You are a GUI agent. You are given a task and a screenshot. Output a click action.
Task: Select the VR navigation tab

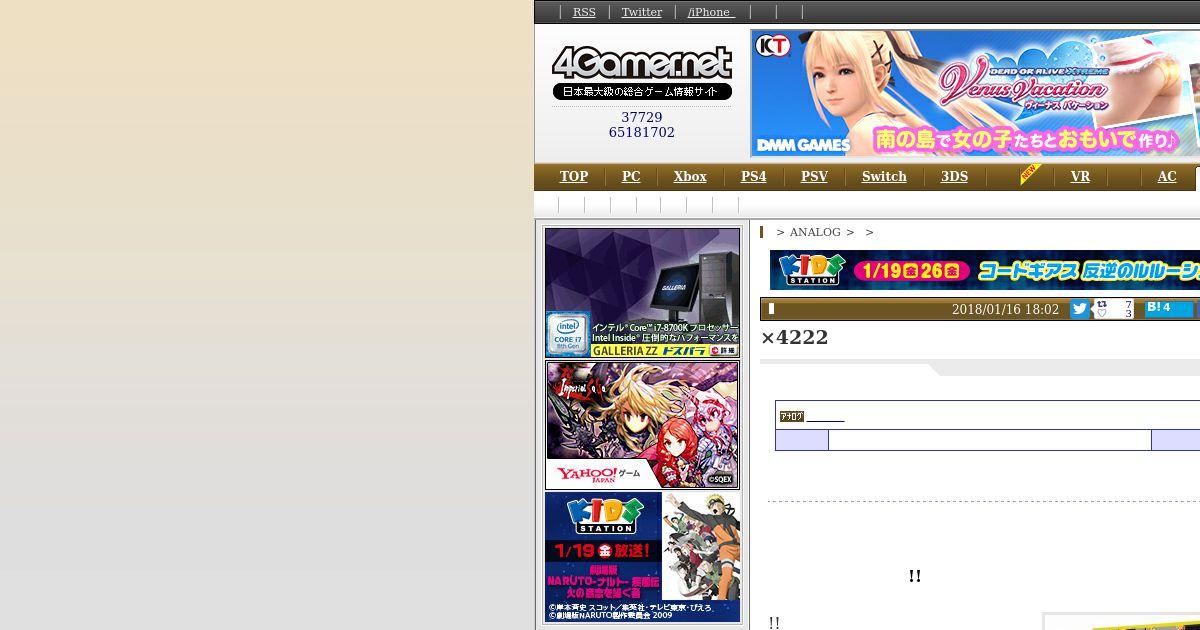pyautogui.click(x=1080, y=176)
